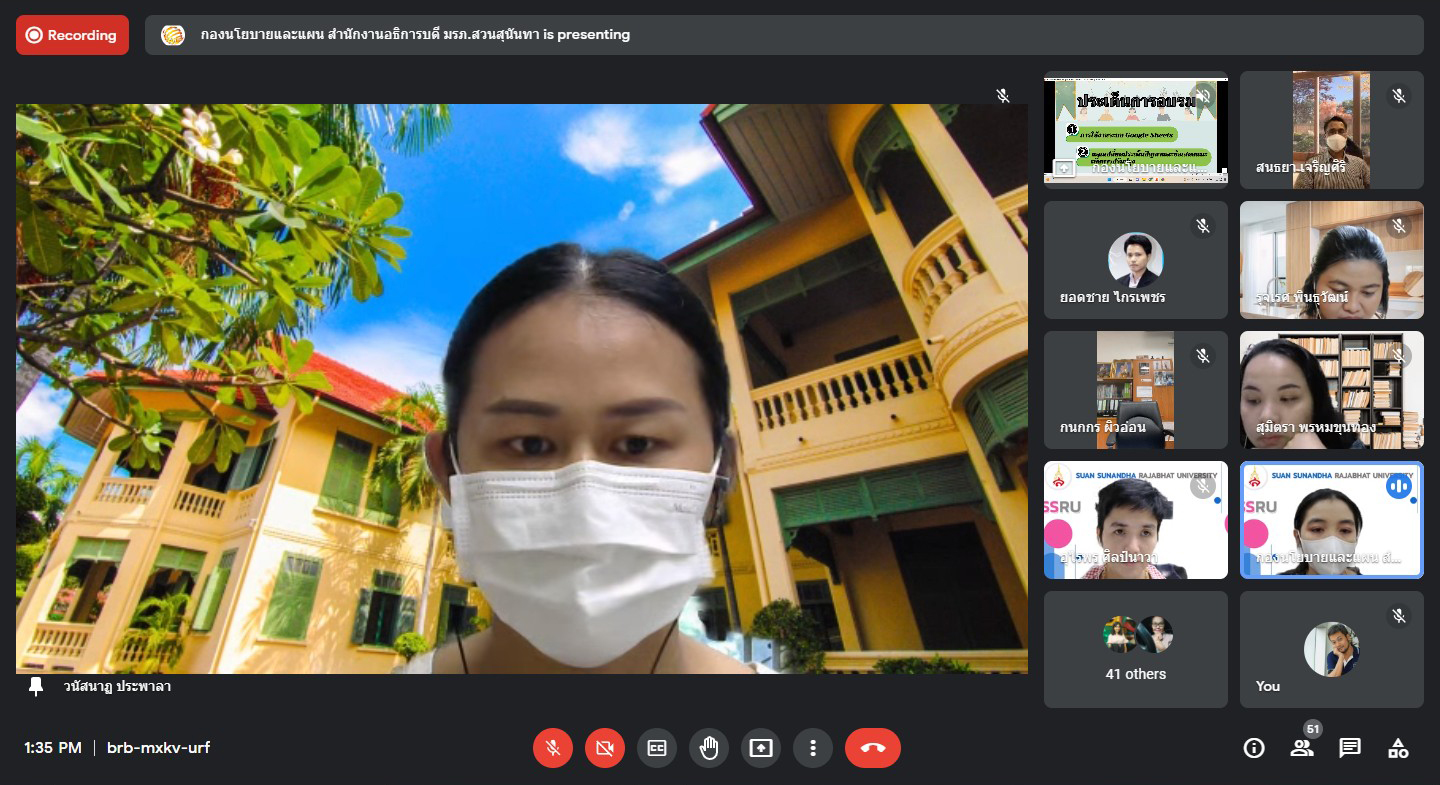Unpin the main video using pin icon
Viewport: 1440px width, 785px height.
tap(37, 686)
